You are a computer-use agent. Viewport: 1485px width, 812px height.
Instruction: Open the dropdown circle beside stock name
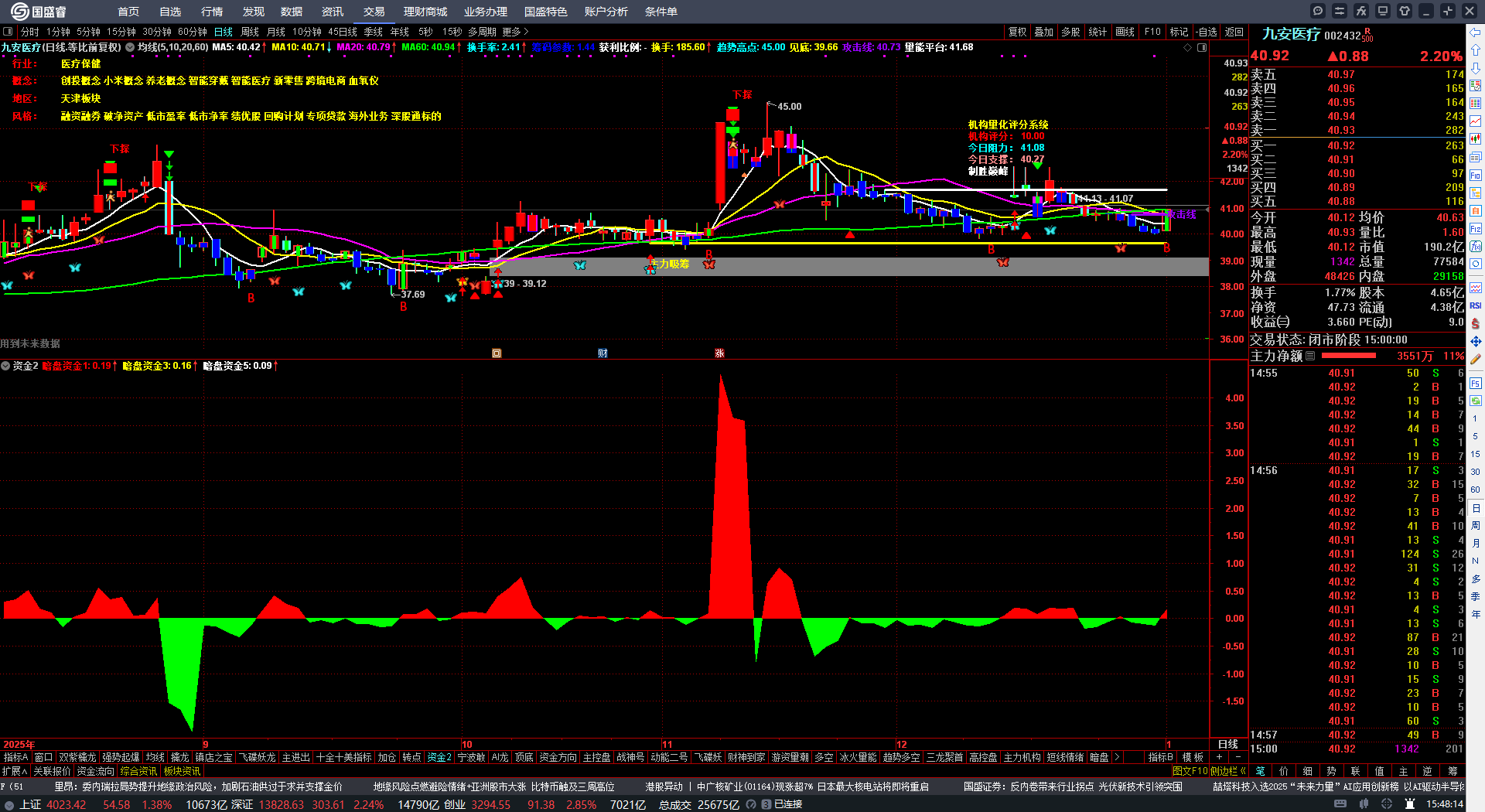[x=130, y=47]
